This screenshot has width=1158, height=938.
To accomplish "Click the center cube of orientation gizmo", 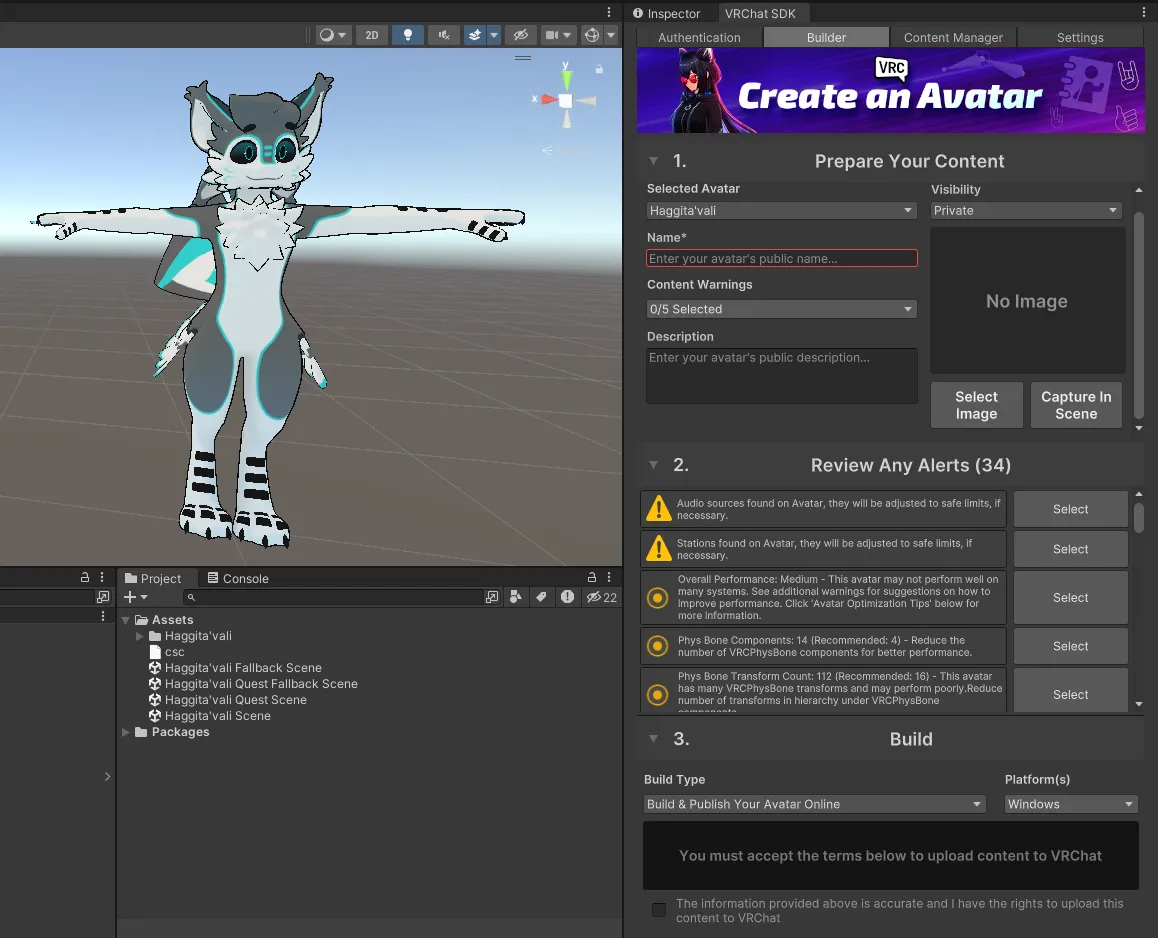I will click(x=566, y=101).
